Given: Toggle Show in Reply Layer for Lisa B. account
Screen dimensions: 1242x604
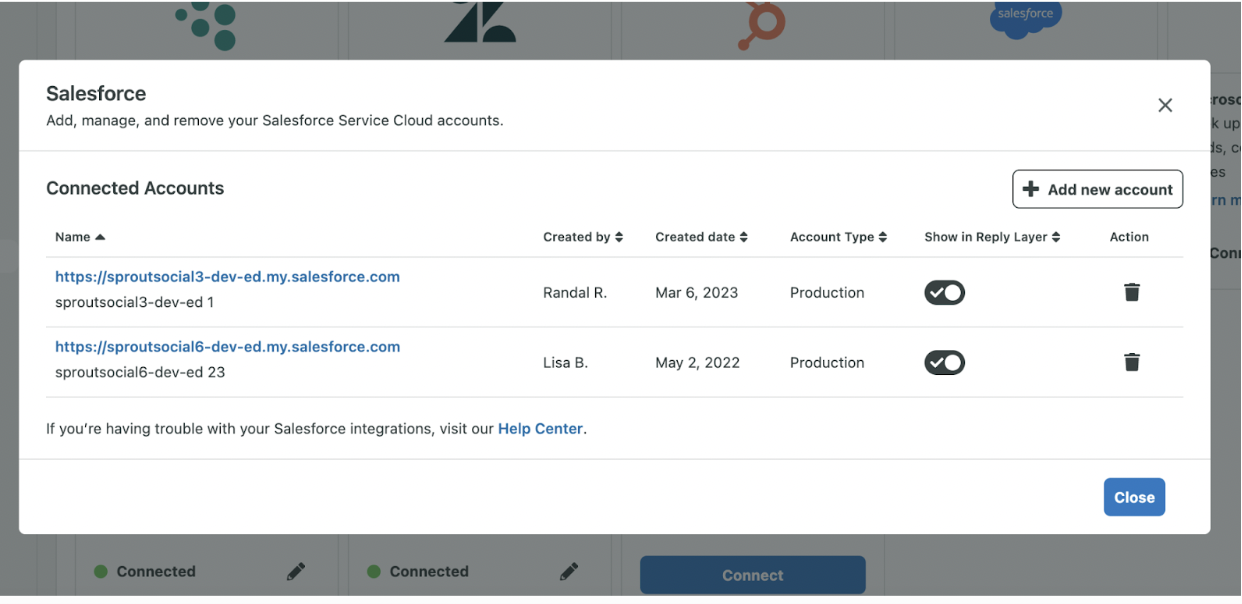Looking at the screenshot, I should [x=944, y=362].
